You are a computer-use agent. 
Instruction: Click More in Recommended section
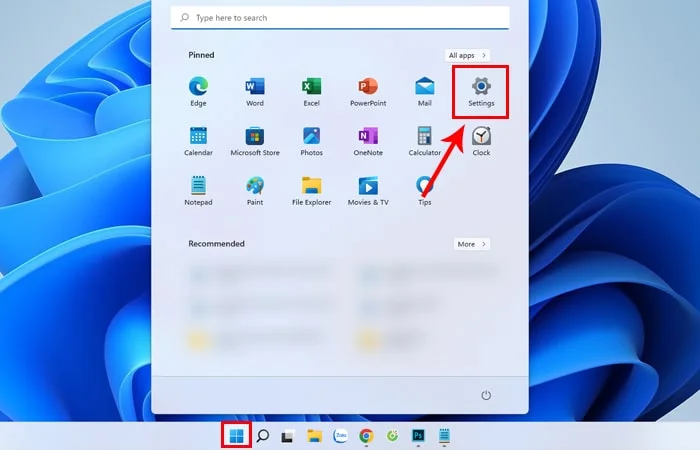tap(471, 244)
